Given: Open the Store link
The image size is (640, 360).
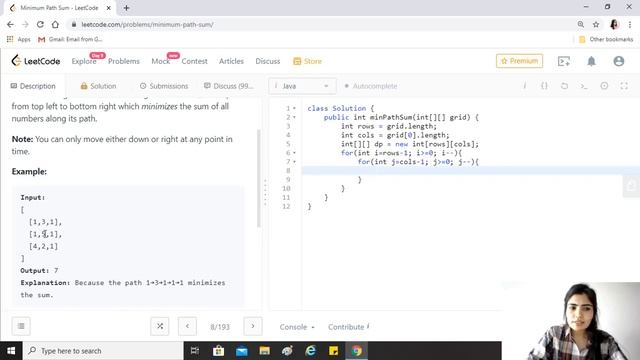Looking at the screenshot, I should coord(307,61).
